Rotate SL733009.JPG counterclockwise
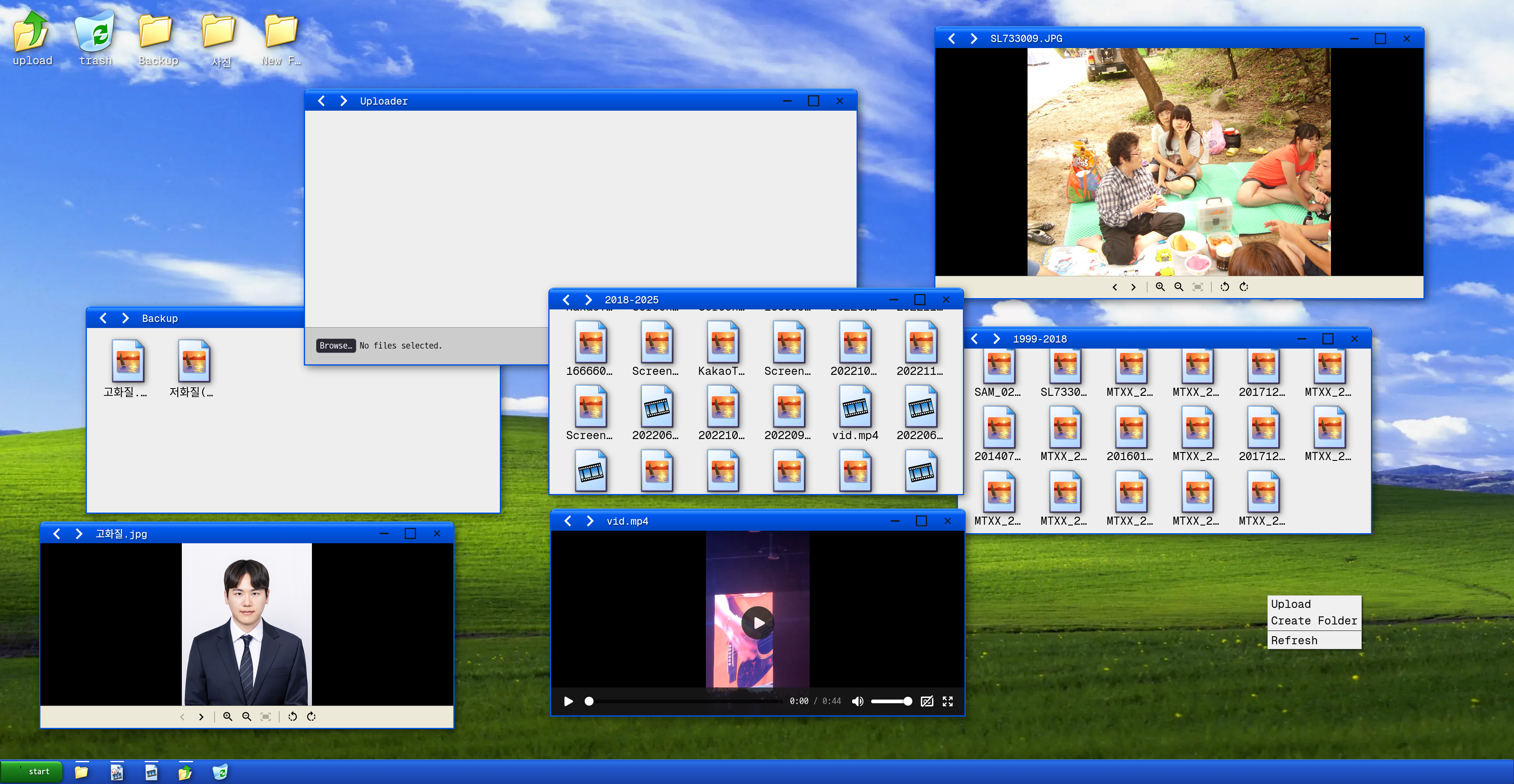The image size is (1514, 784). point(1225,287)
